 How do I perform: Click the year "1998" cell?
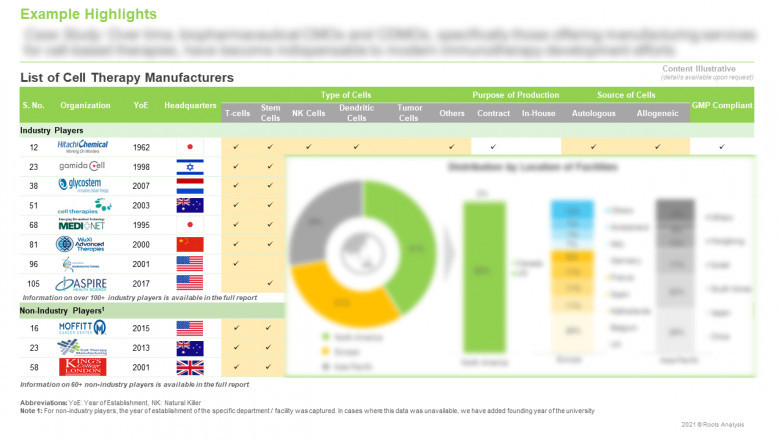coord(141,167)
